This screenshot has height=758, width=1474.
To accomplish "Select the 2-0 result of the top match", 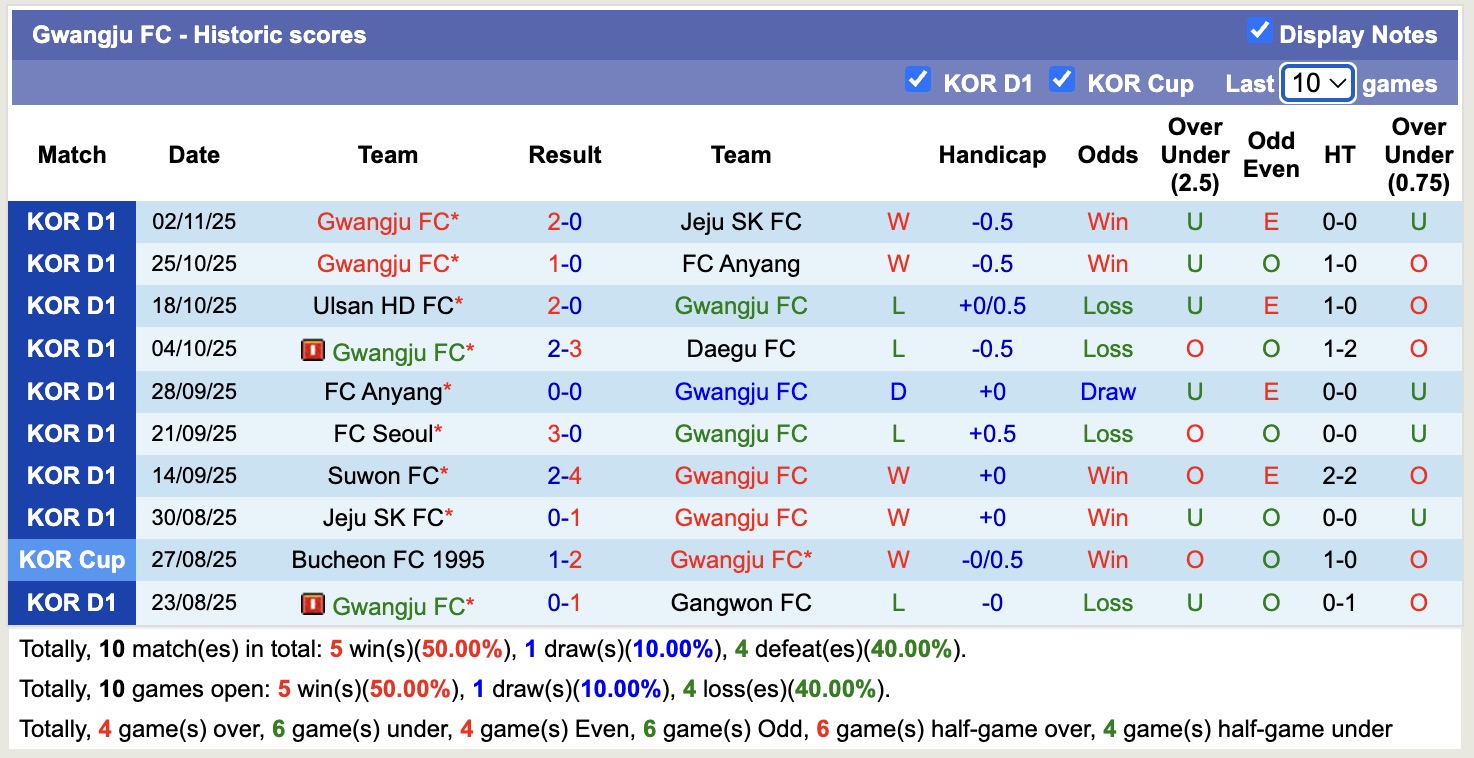I will (565, 222).
